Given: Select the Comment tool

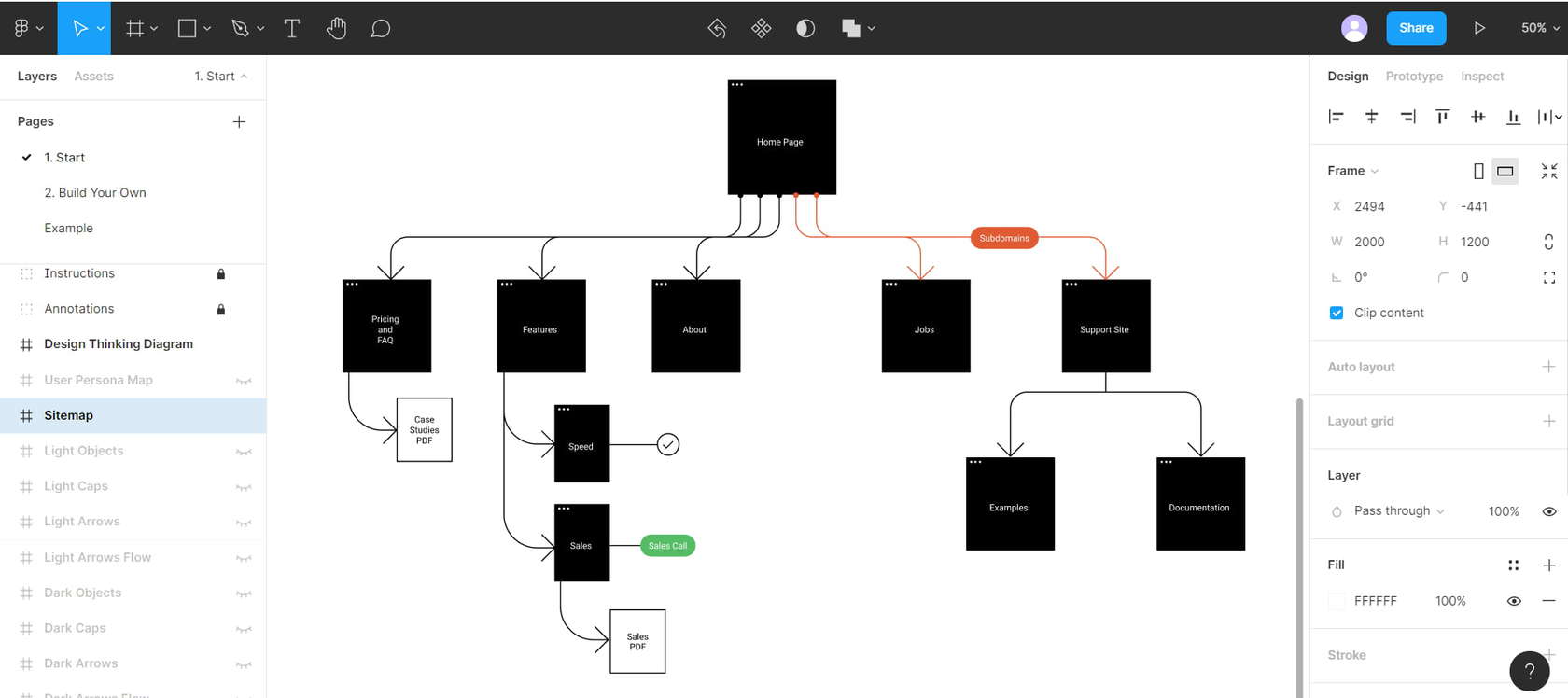Looking at the screenshot, I should [x=380, y=29].
